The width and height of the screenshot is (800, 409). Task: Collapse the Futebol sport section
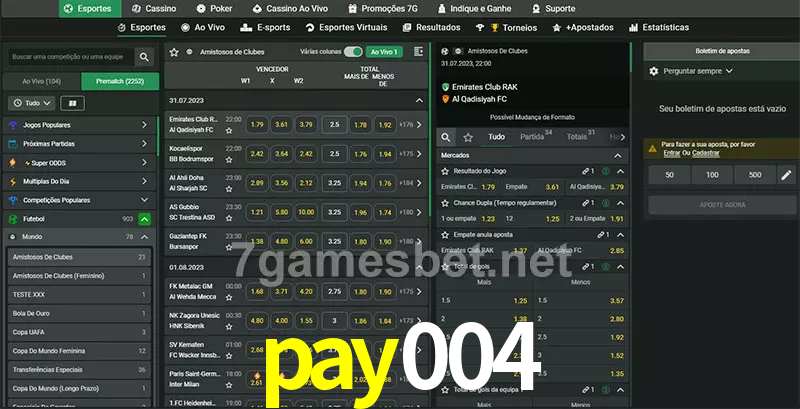(x=145, y=218)
